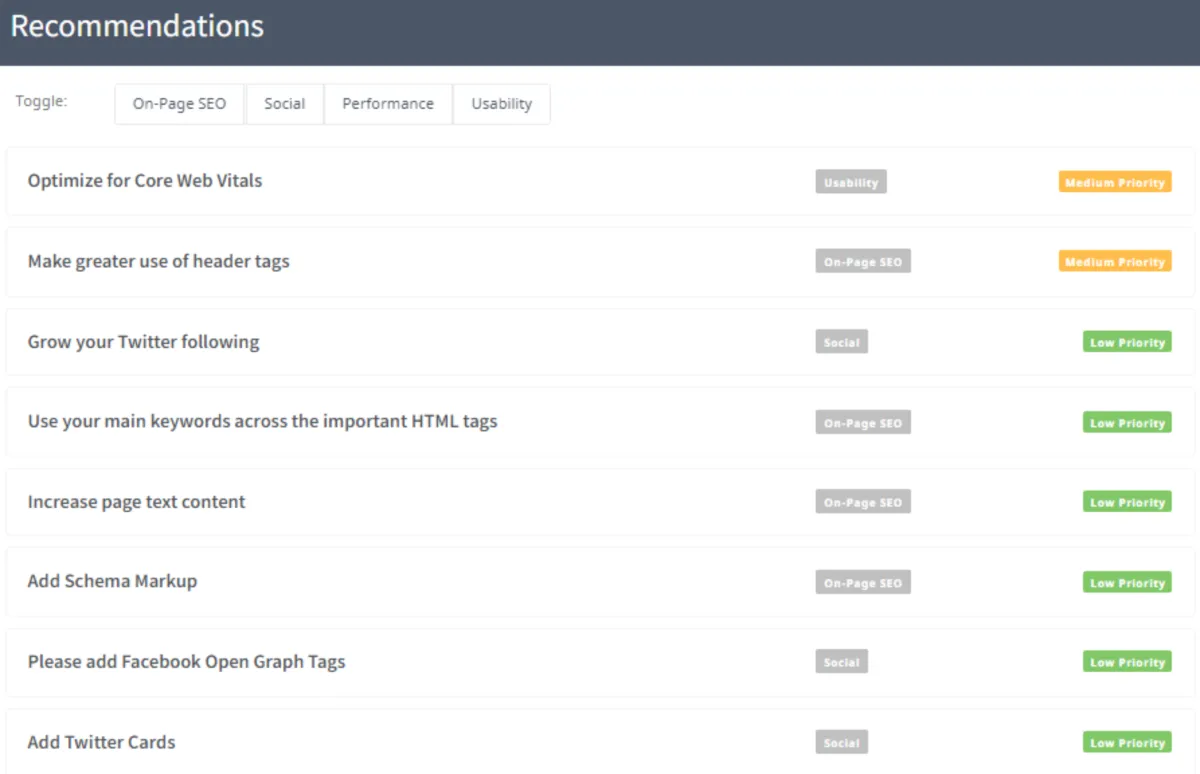Expand the Add Twitter Cards row

pos(101,743)
